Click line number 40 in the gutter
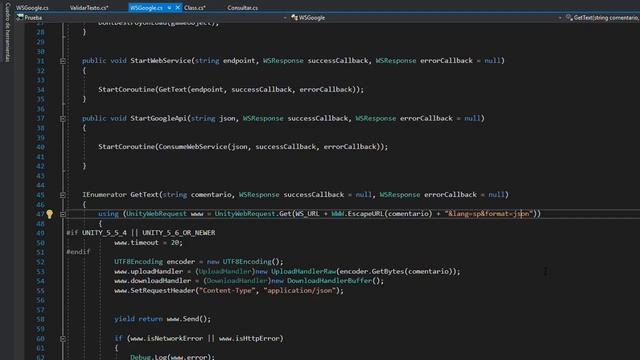 pos(40,147)
